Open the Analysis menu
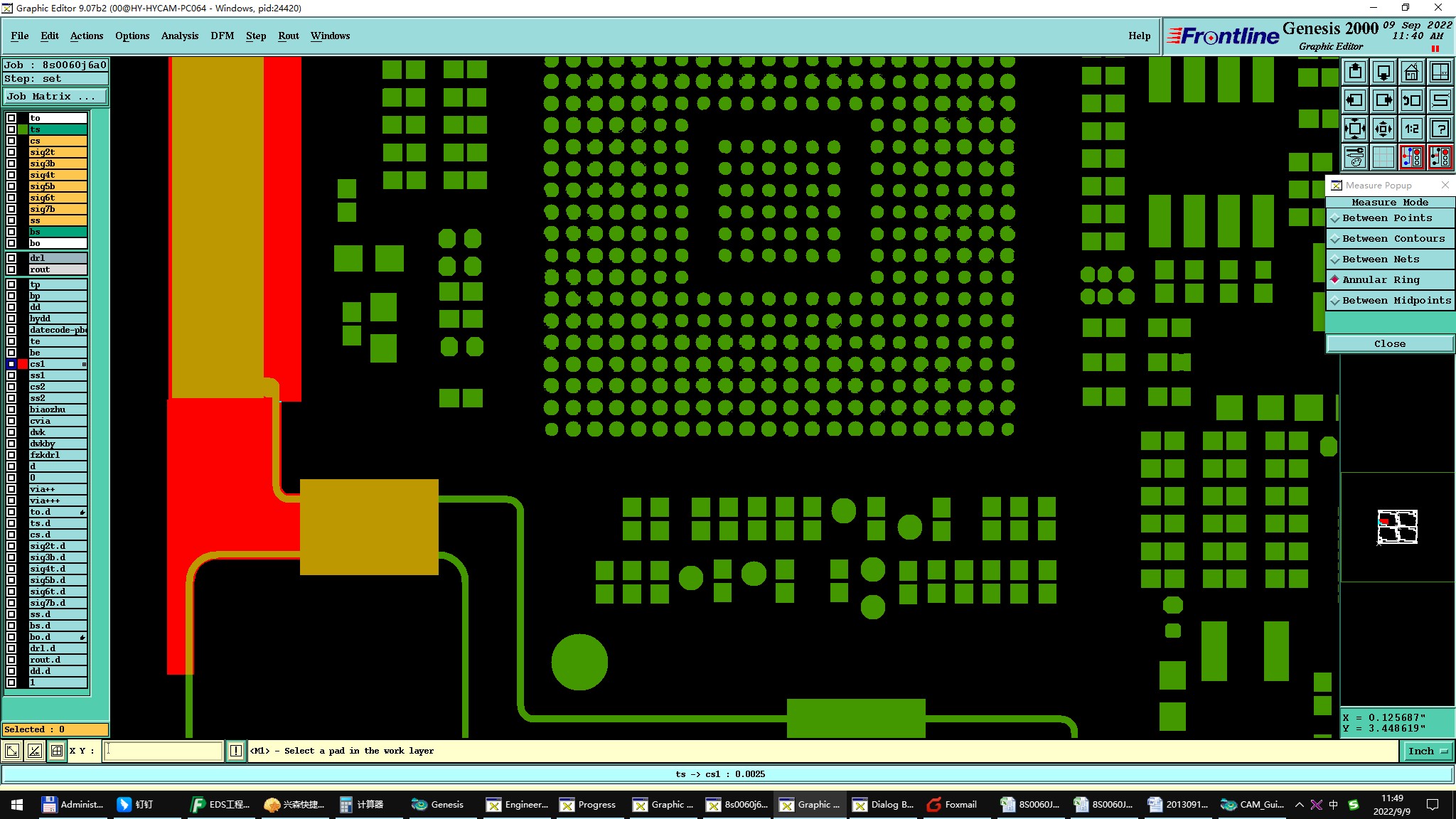Image resolution: width=1456 pixels, height=819 pixels. 179,36
